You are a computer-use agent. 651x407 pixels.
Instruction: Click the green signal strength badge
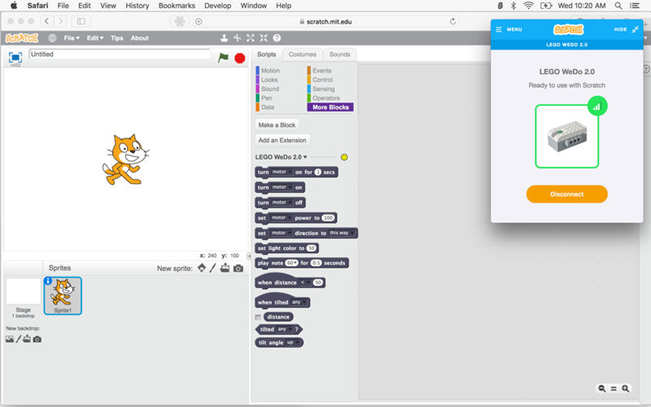click(597, 106)
